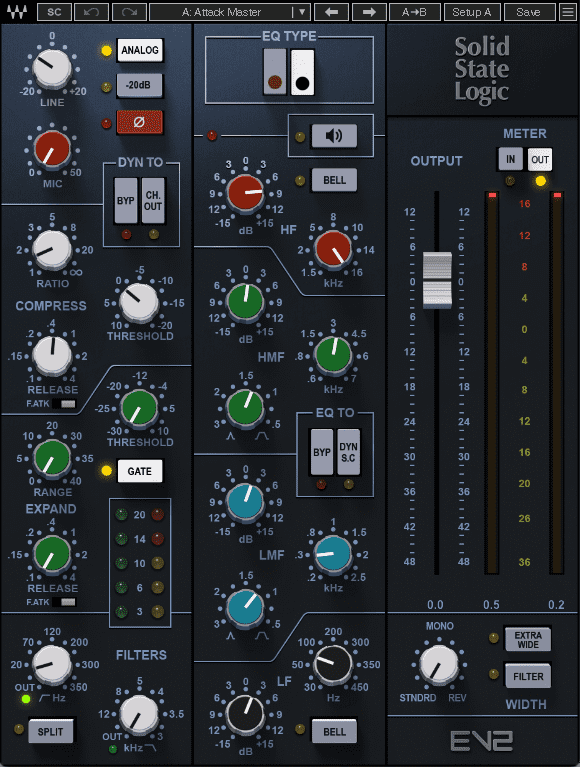Click the Setup A button
The image size is (580, 767).
tap(472, 12)
